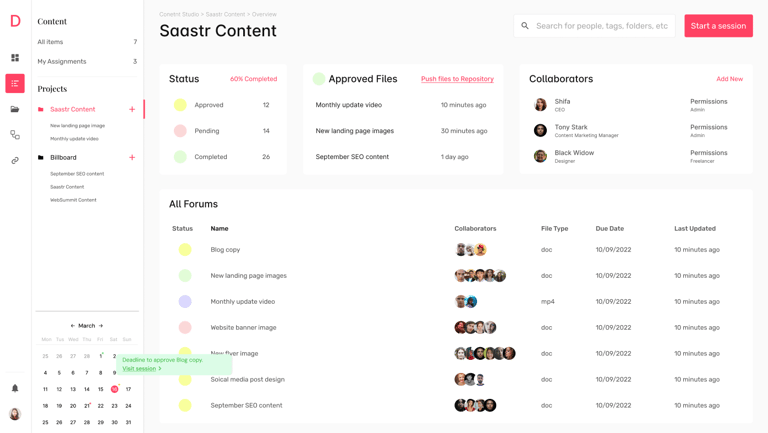Click the Blog copy yellow status dot

point(185,250)
